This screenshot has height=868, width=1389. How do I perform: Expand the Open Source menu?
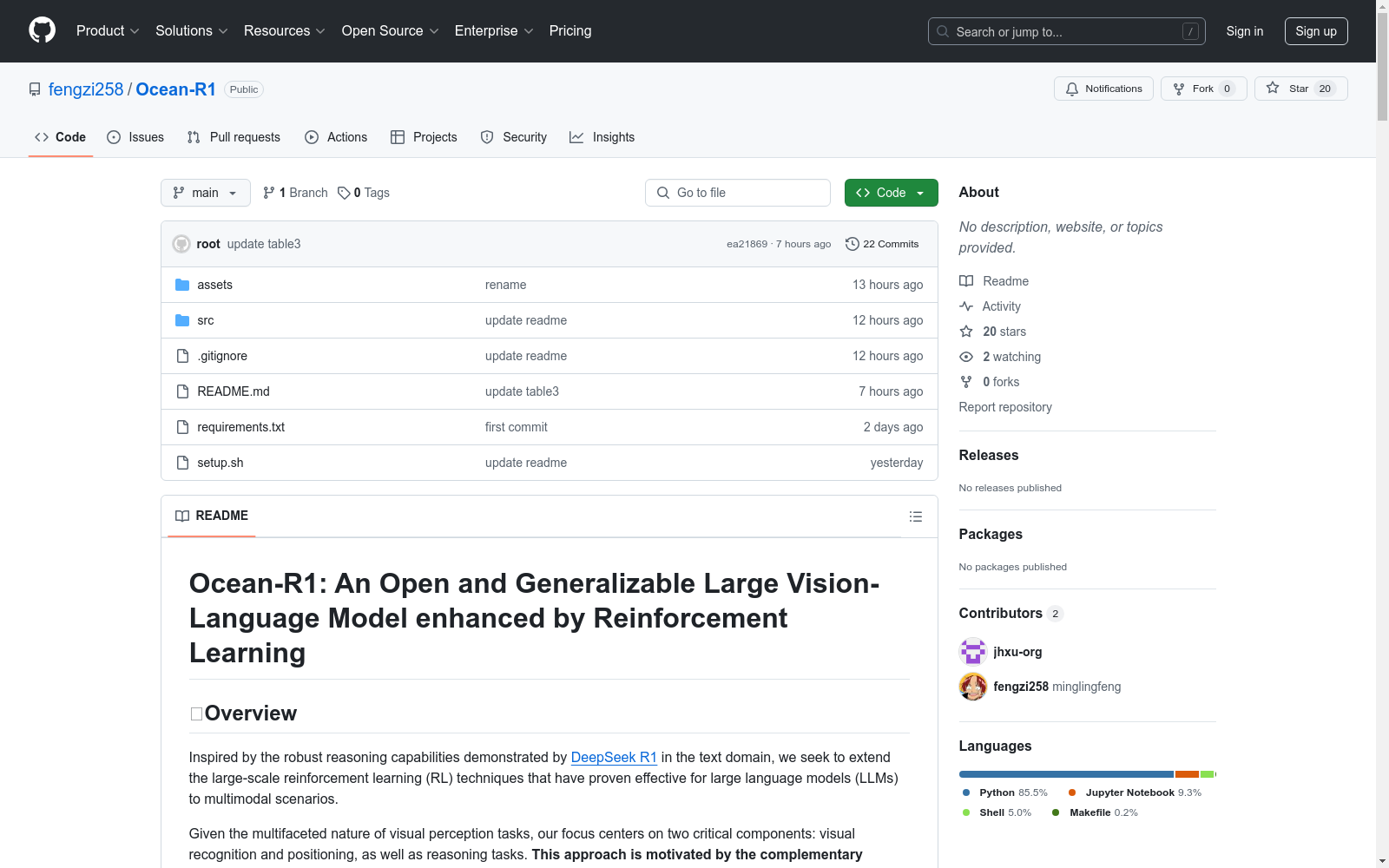[x=391, y=31]
